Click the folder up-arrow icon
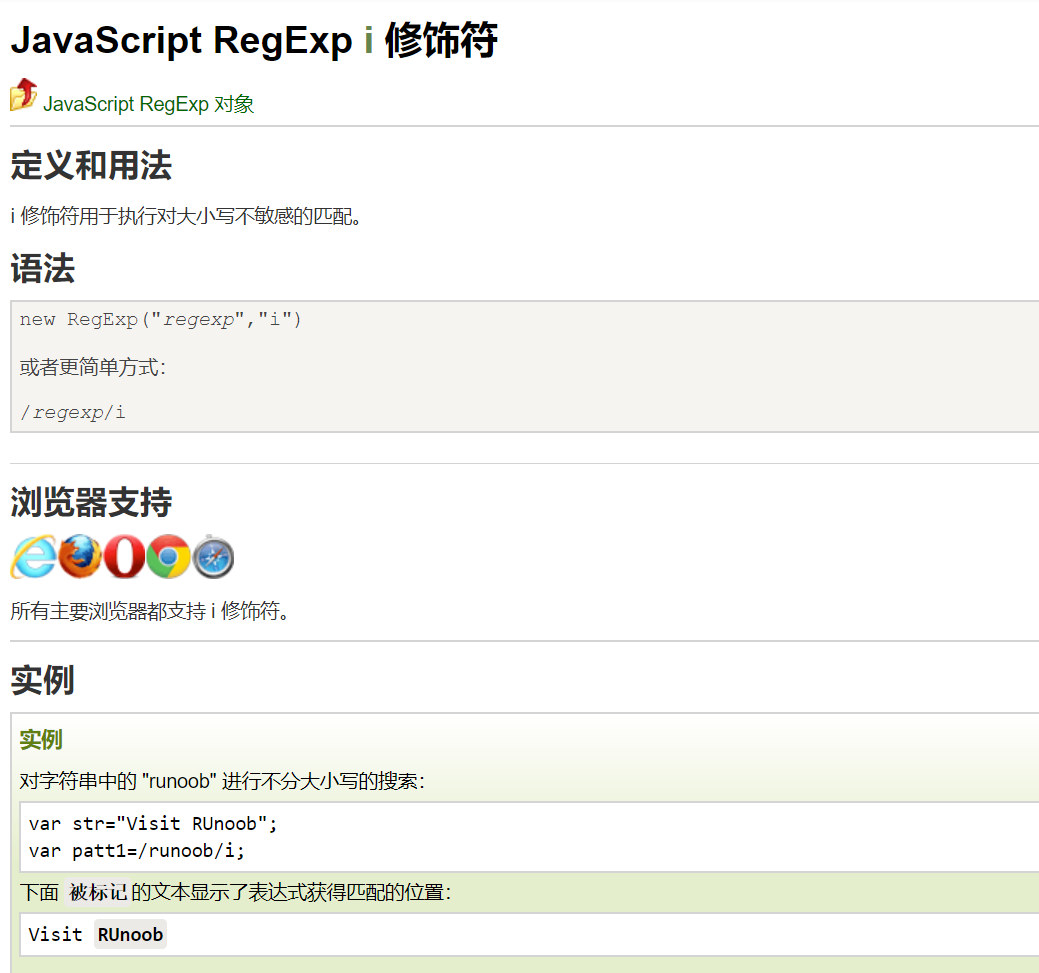Viewport: 1039px width, 973px height. coord(24,94)
